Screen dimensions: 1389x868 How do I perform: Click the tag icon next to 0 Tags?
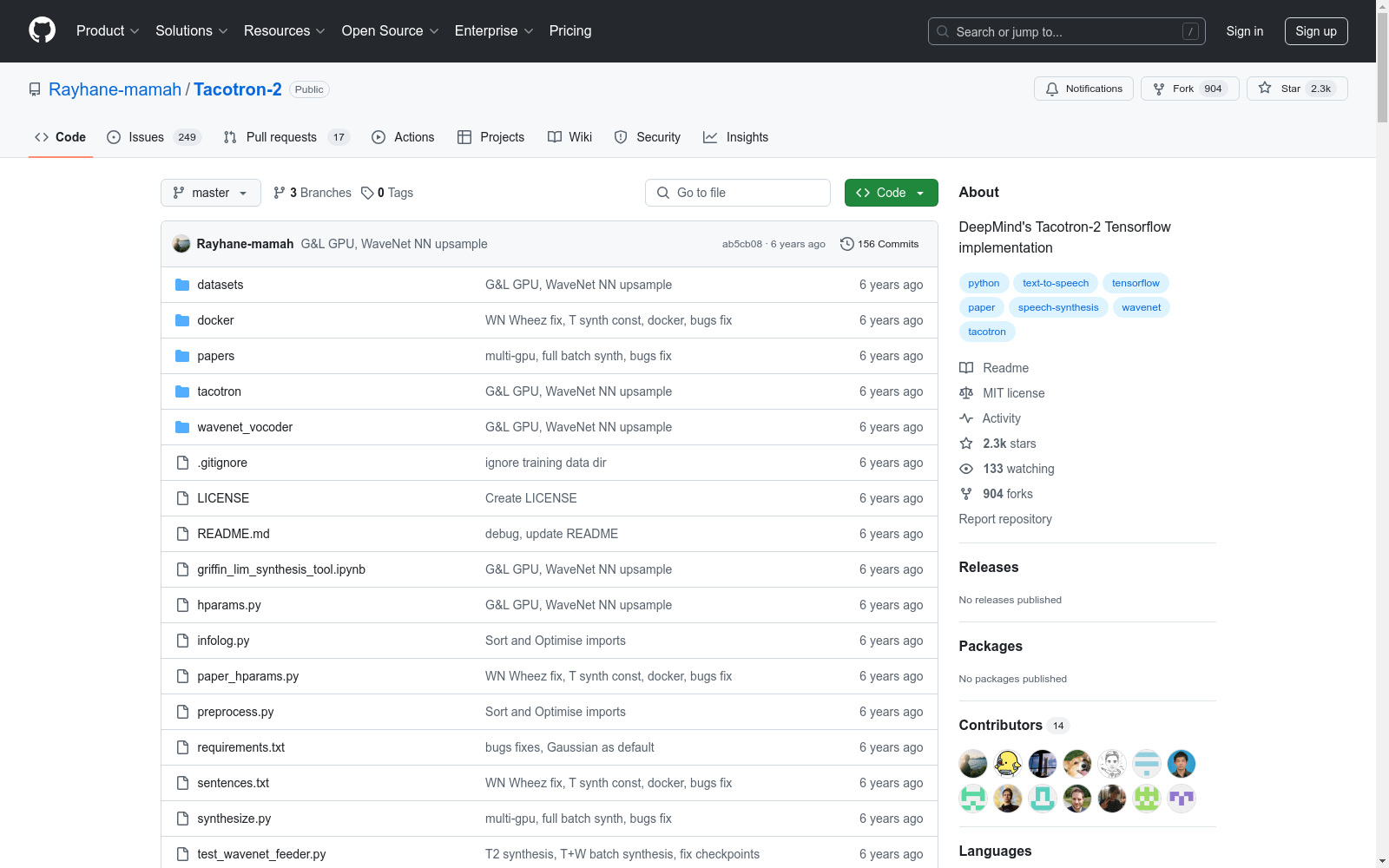tap(367, 193)
